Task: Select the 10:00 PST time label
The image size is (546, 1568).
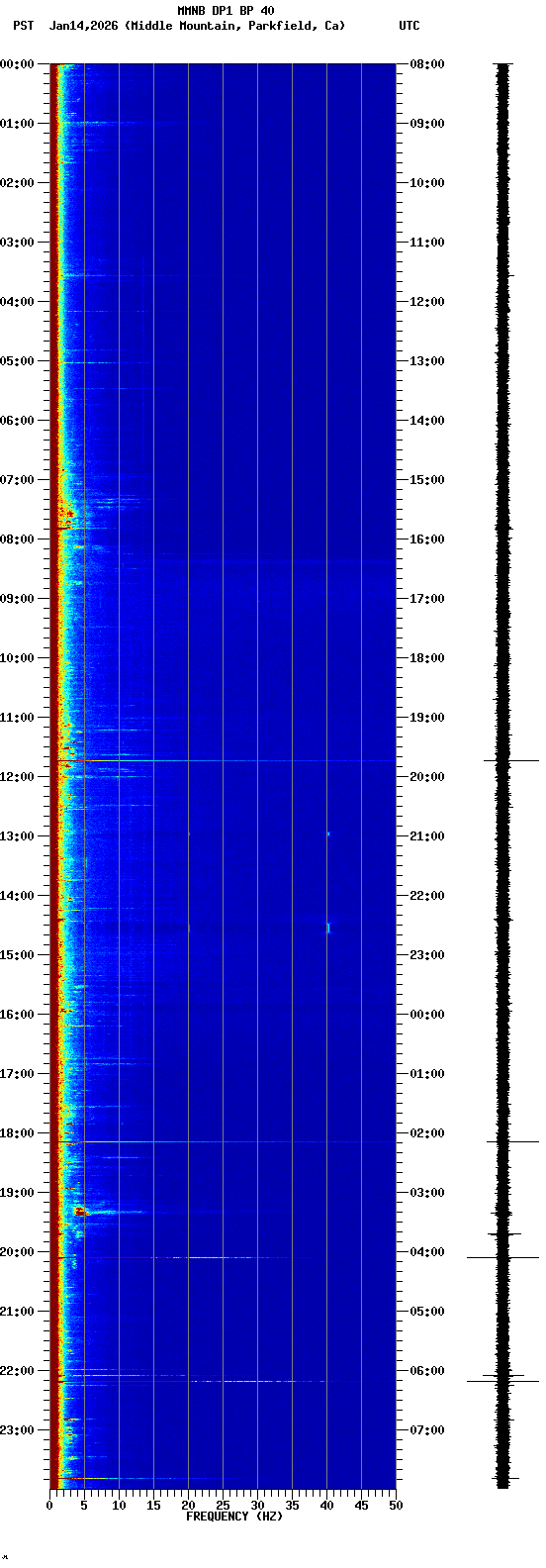Action: [18, 658]
